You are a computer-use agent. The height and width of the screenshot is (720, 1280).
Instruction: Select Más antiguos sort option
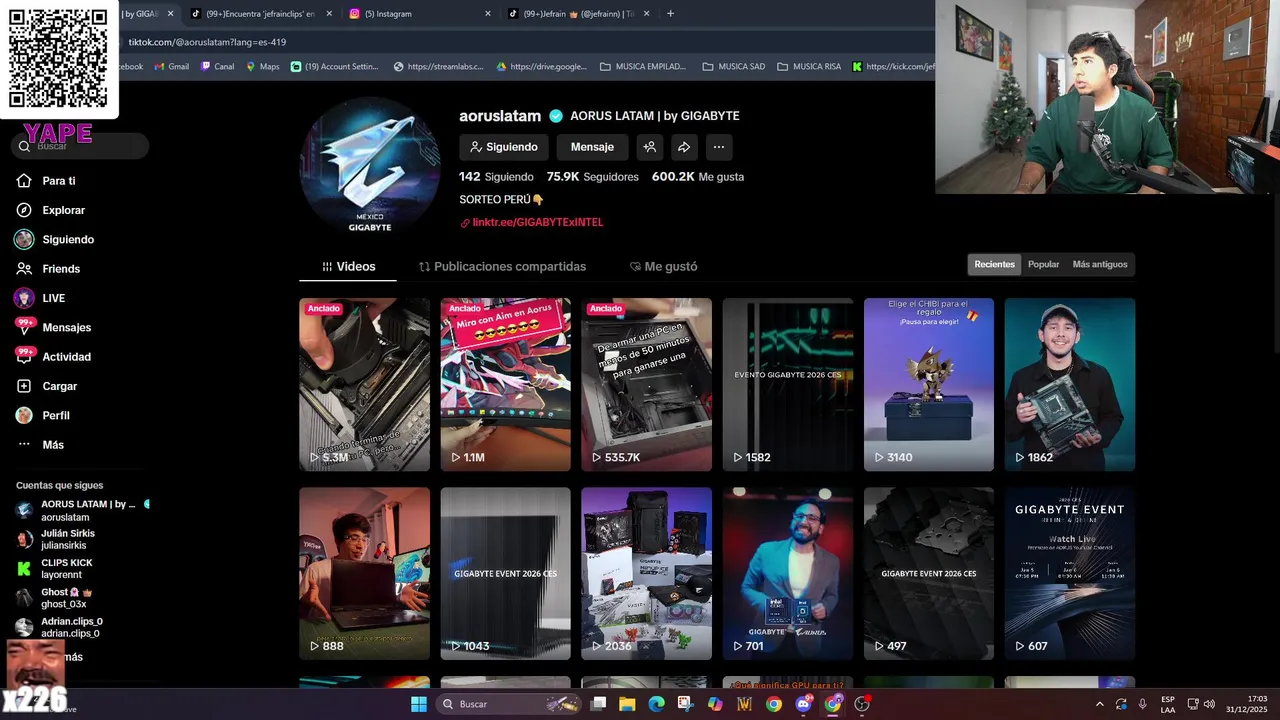(1100, 265)
